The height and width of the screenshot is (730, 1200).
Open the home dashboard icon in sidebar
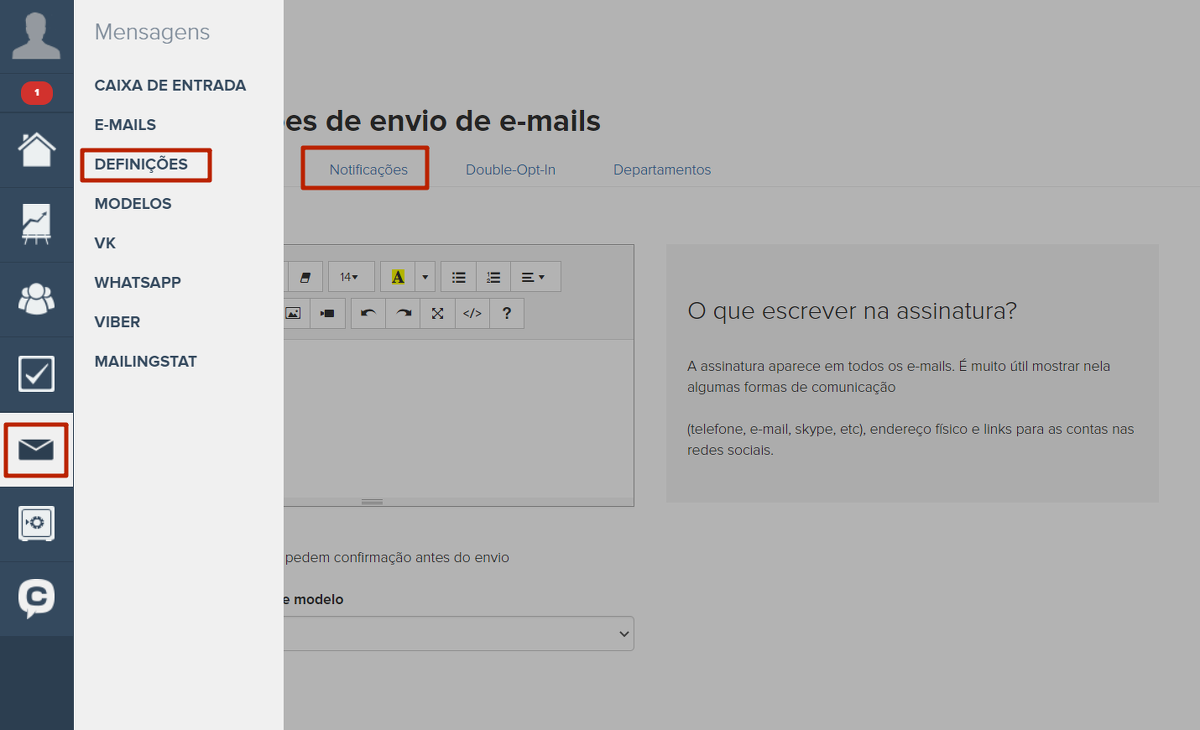tap(36, 150)
